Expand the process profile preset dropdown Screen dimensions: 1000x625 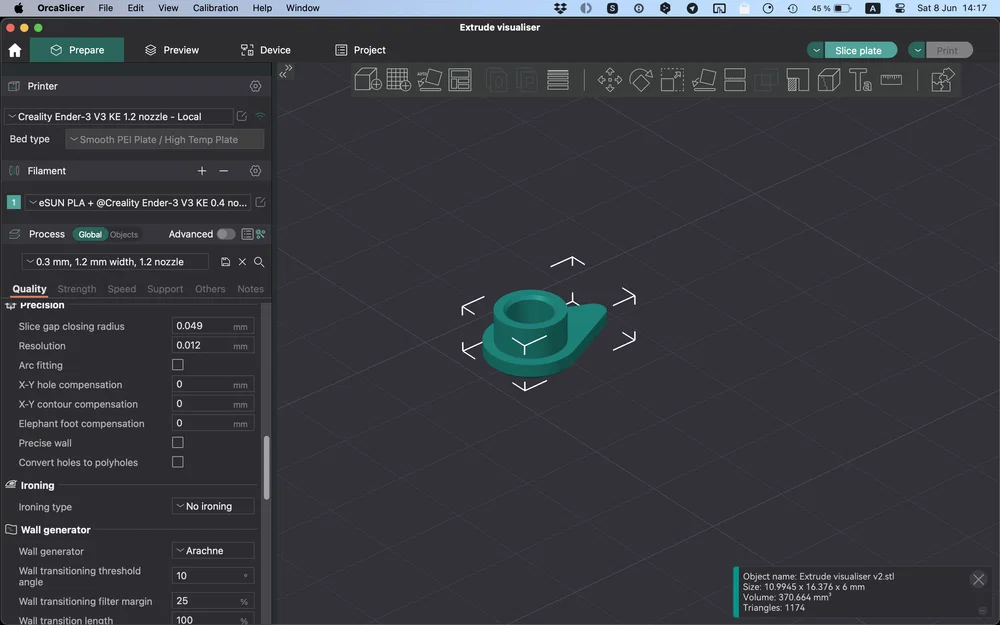[115, 261]
